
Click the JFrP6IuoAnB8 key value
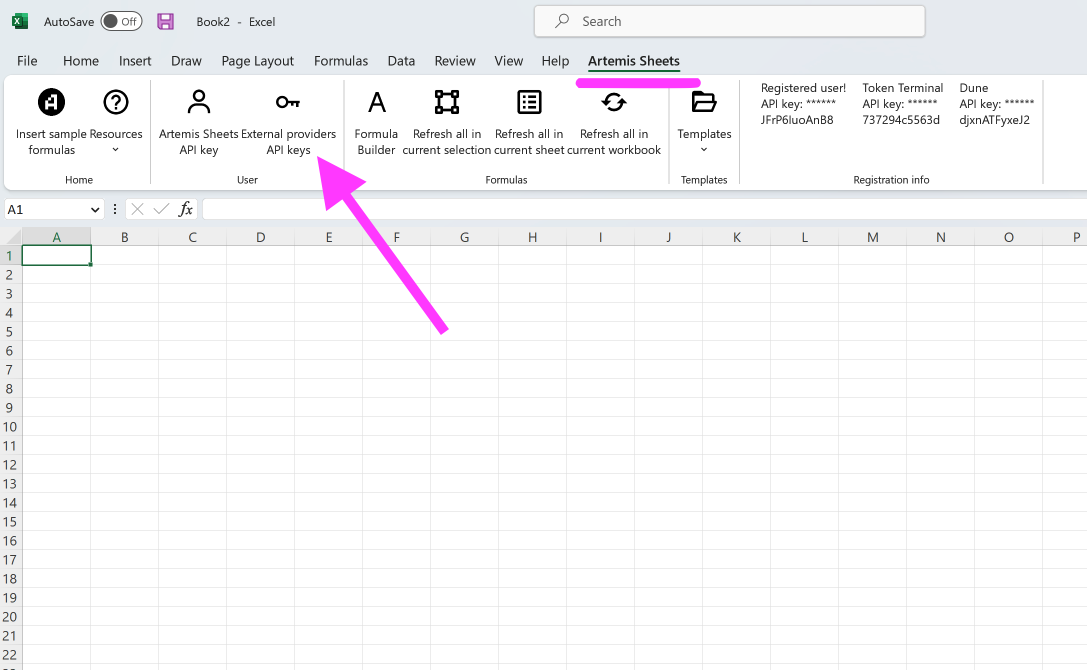797,120
